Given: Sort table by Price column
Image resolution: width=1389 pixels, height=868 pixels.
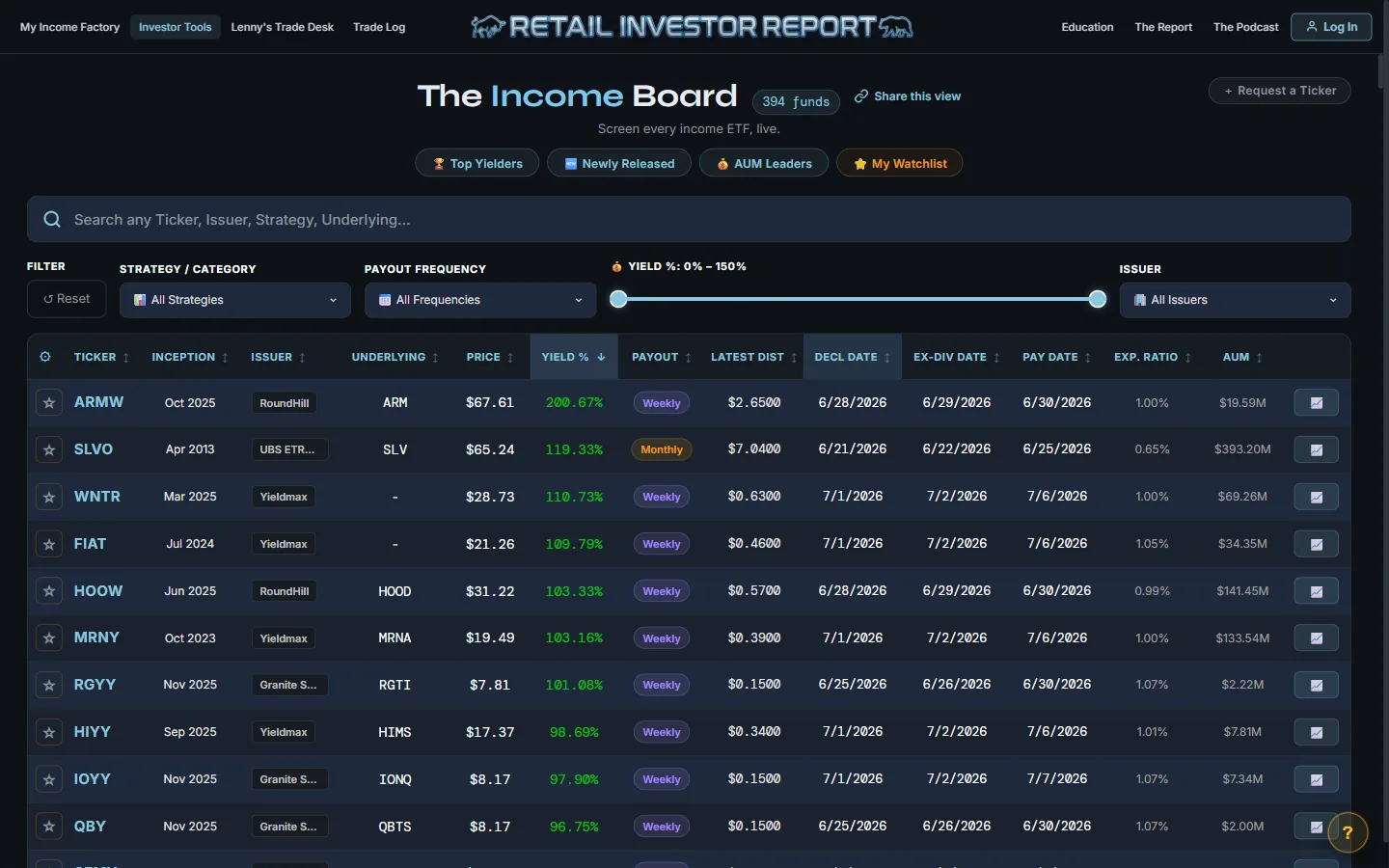Looking at the screenshot, I should 490,357.
